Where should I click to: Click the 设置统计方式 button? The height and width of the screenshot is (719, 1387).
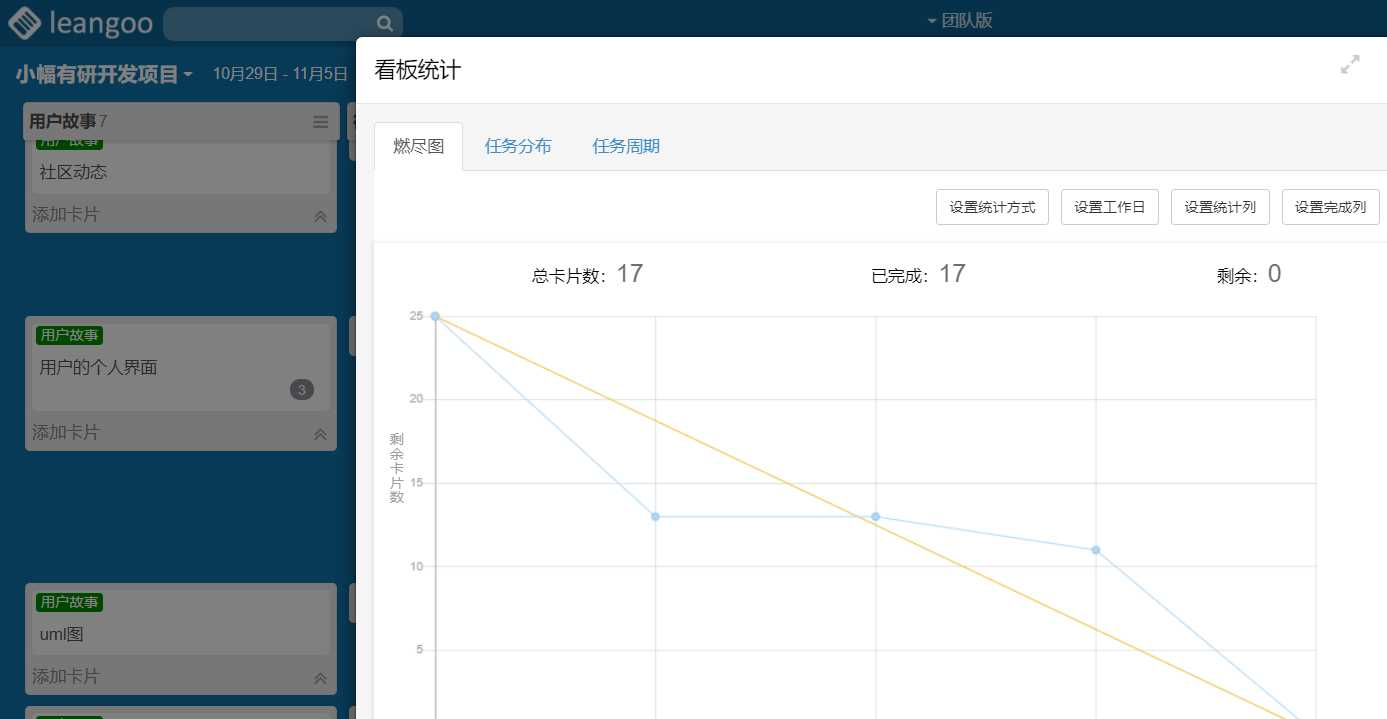tap(991, 206)
